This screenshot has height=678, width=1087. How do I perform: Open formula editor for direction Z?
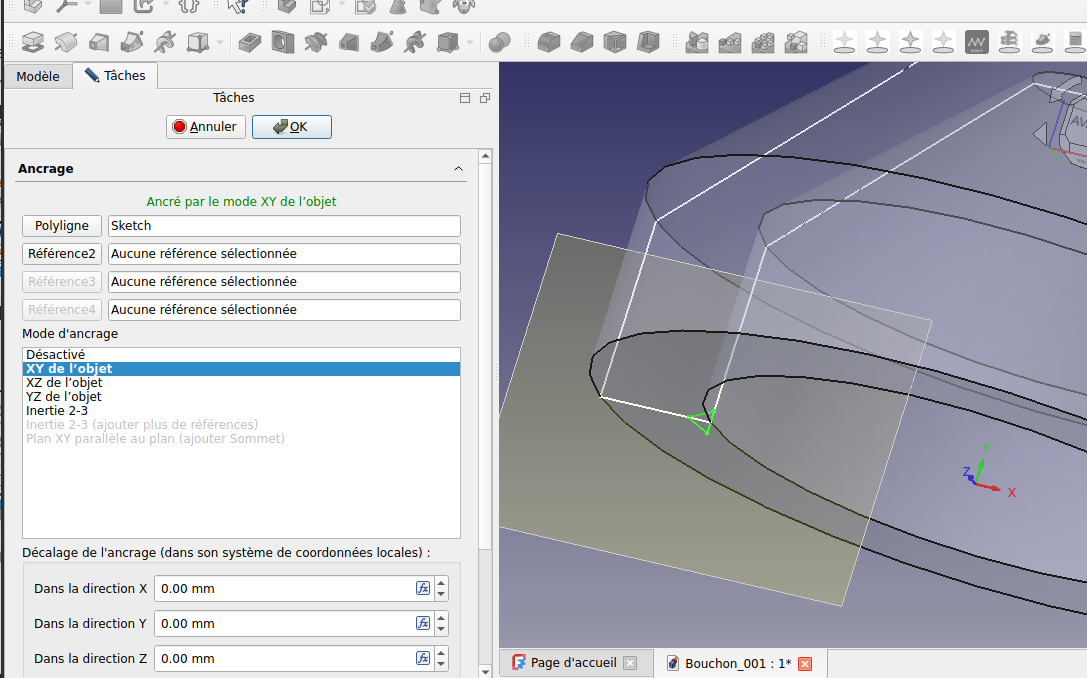(x=423, y=658)
